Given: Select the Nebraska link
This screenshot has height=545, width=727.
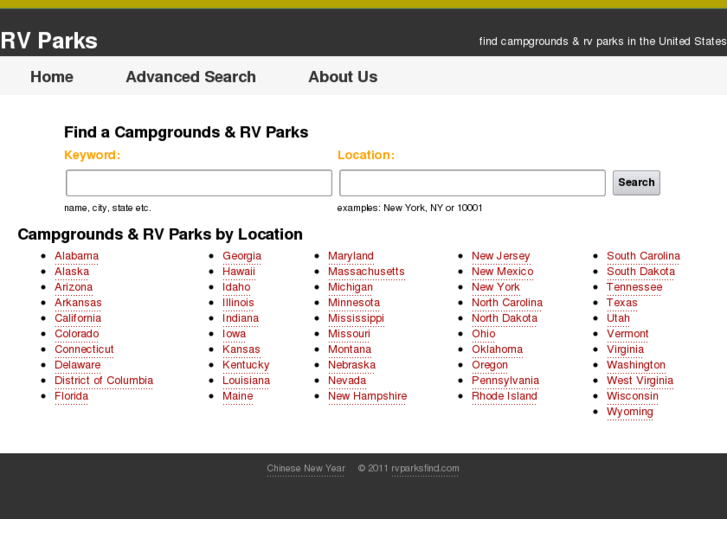Looking at the screenshot, I should (x=352, y=365).
